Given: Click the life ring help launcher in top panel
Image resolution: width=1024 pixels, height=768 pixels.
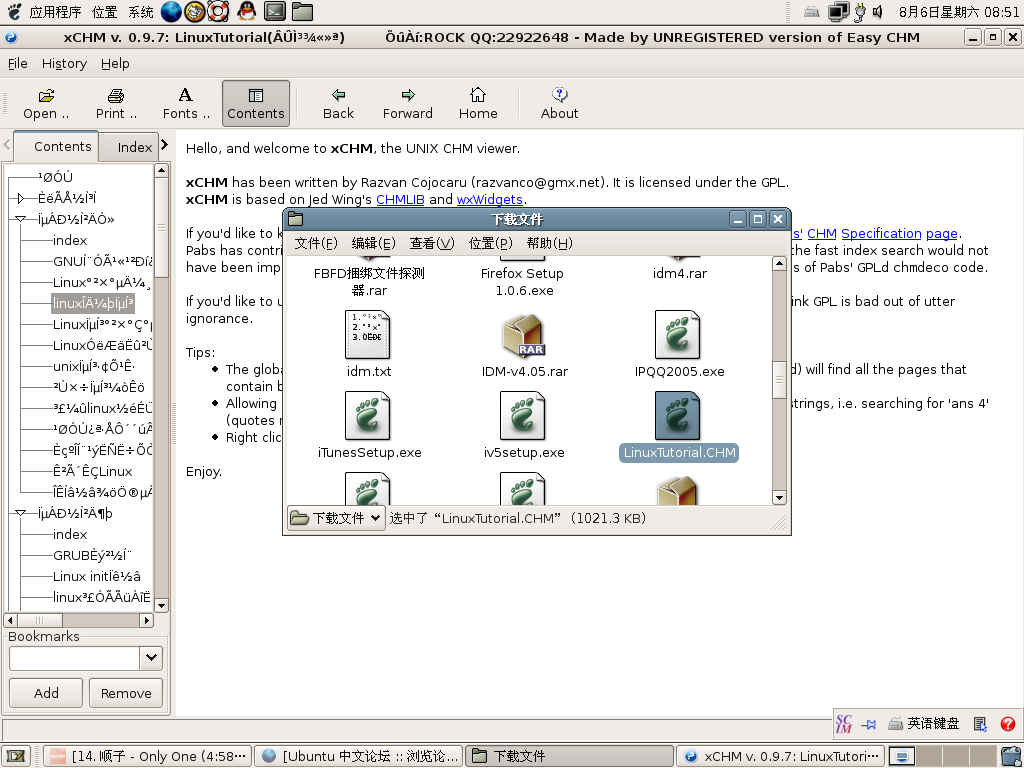Looking at the screenshot, I should (217, 11).
